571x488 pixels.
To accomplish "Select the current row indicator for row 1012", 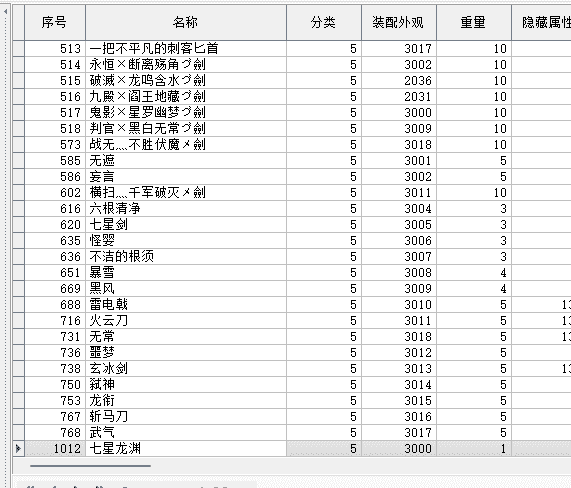I will [19, 449].
